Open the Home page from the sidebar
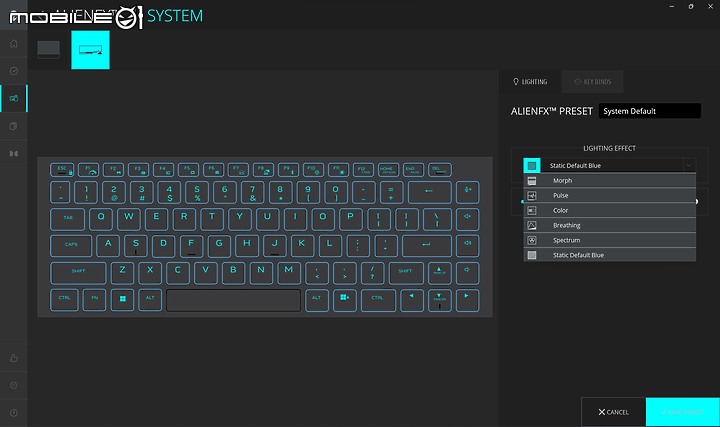 coord(14,44)
